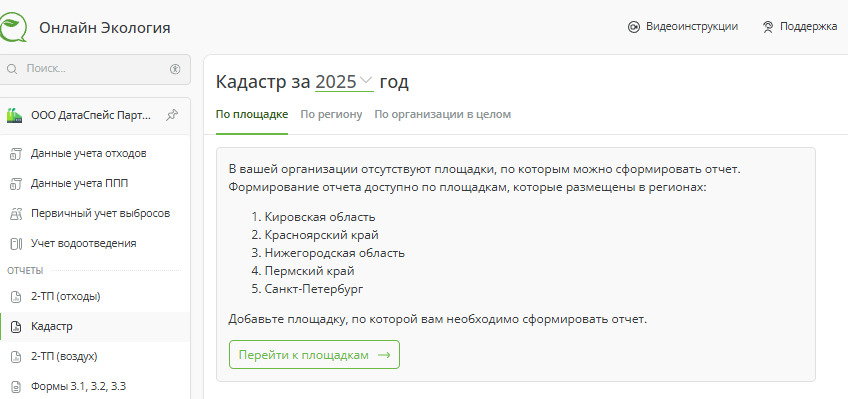
Task: Select the По площадке tab
Action: tap(251, 115)
